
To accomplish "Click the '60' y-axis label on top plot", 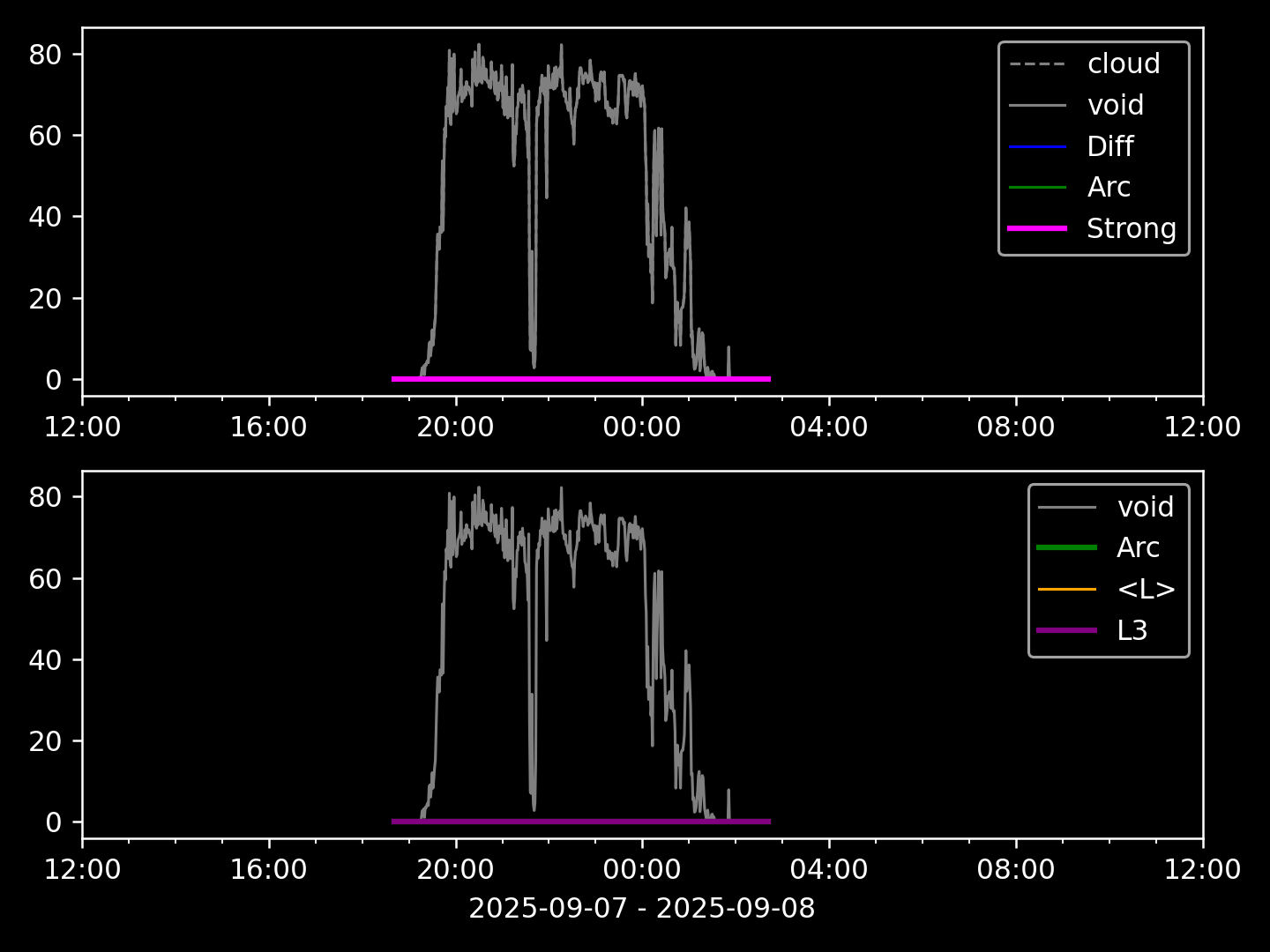I will coord(45,136).
